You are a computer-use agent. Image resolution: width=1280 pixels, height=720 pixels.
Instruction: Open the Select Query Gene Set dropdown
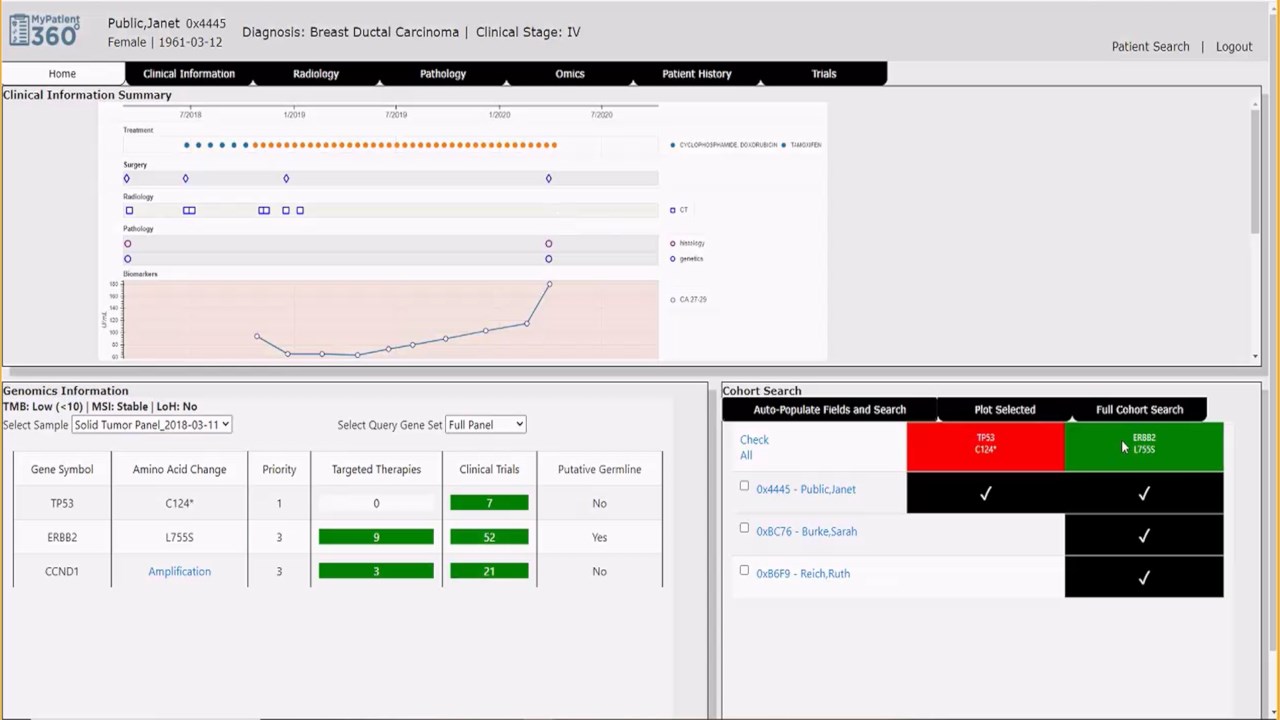(x=485, y=425)
